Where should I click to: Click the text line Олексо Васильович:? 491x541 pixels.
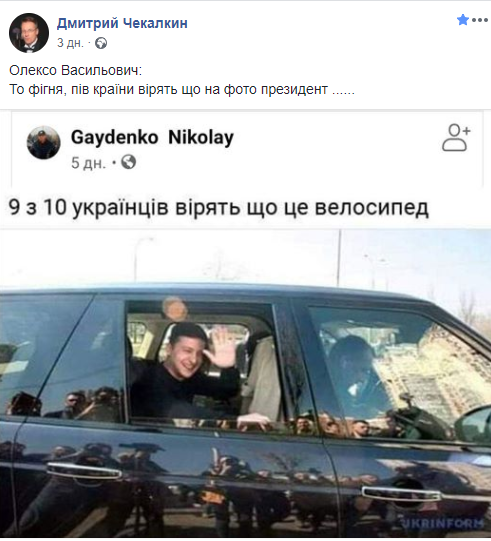point(76,71)
